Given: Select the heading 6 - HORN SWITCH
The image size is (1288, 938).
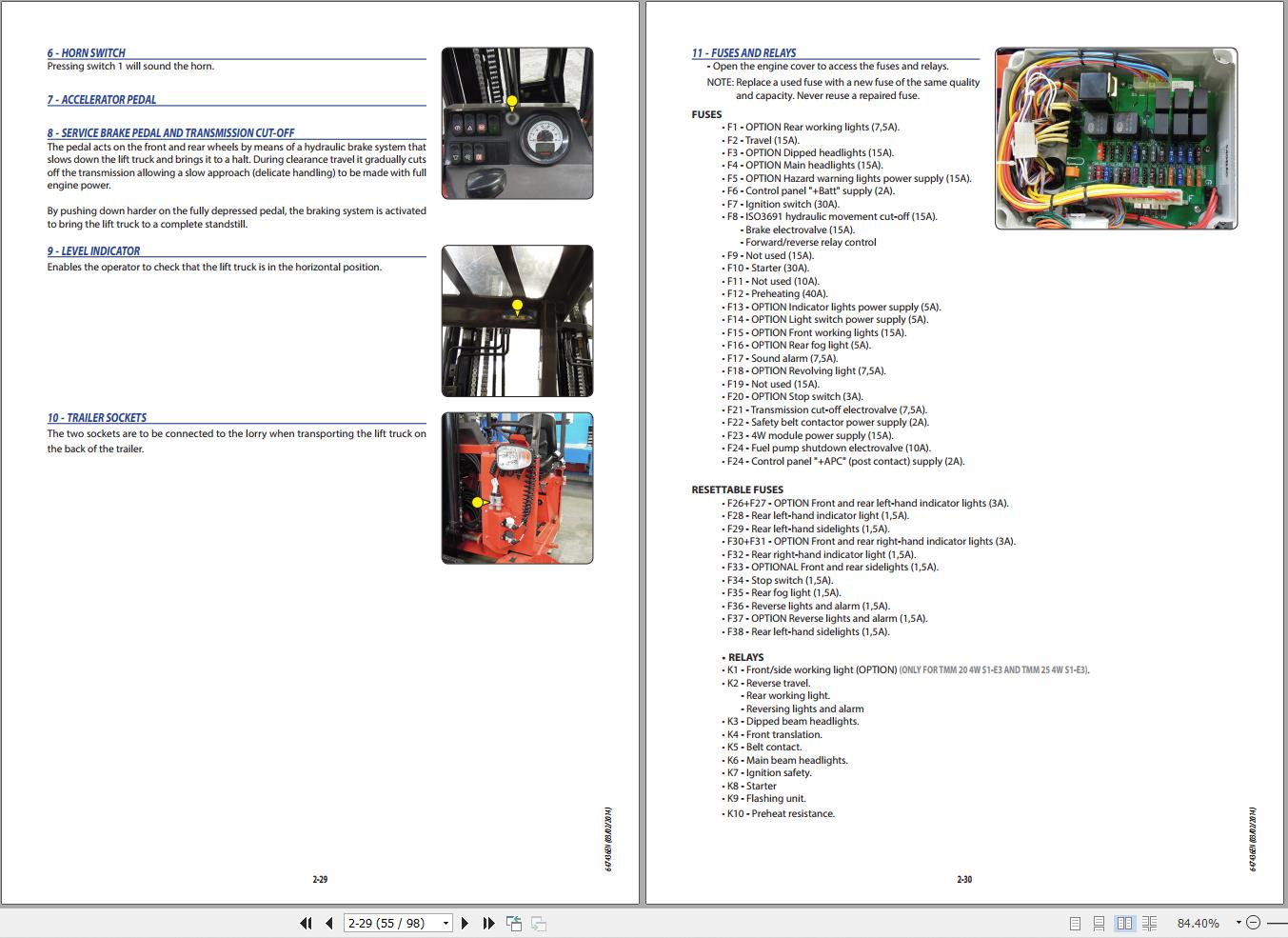Looking at the screenshot, I should click(x=86, y=52).
